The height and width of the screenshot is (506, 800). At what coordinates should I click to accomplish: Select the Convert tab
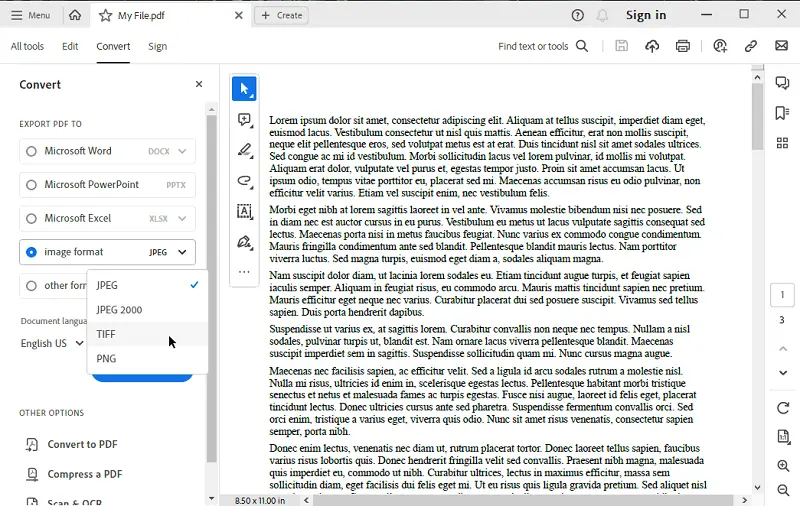coord(113,46)
